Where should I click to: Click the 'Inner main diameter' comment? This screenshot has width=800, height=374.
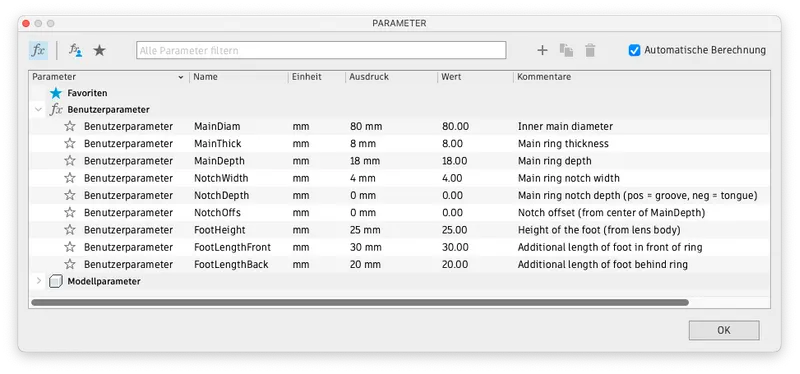point(565,126)
